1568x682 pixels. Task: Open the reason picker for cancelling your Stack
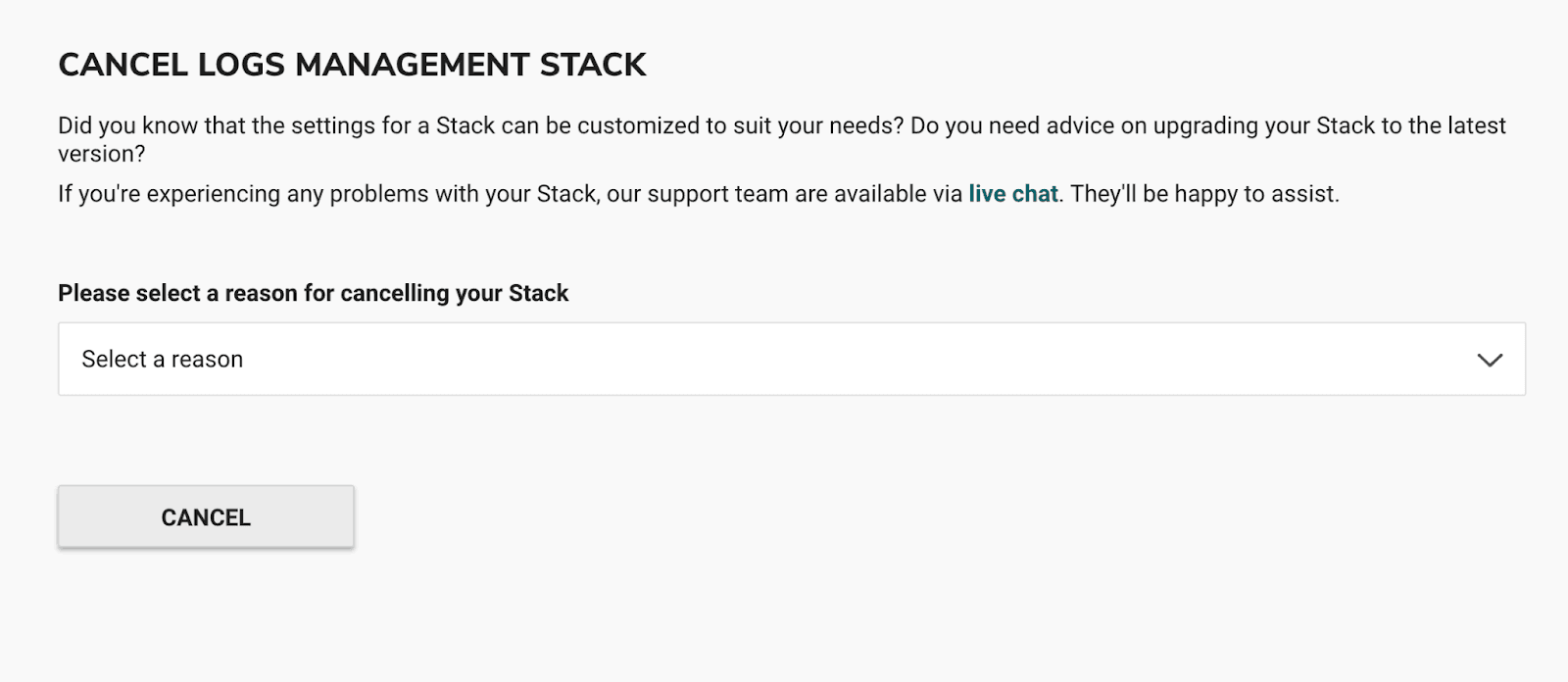(784, 360)
